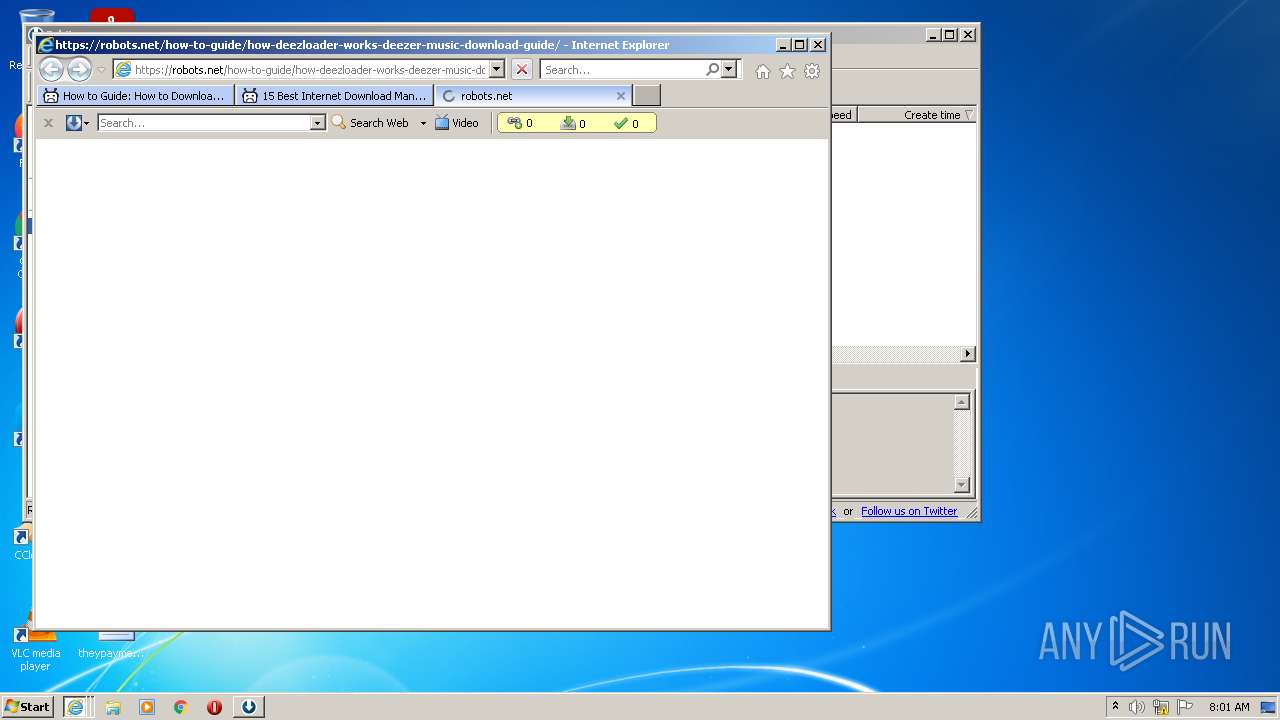This screenshot has width=1280, height=720.
Task: Expand the Search Web options arrow
Action: click(423, 123)
